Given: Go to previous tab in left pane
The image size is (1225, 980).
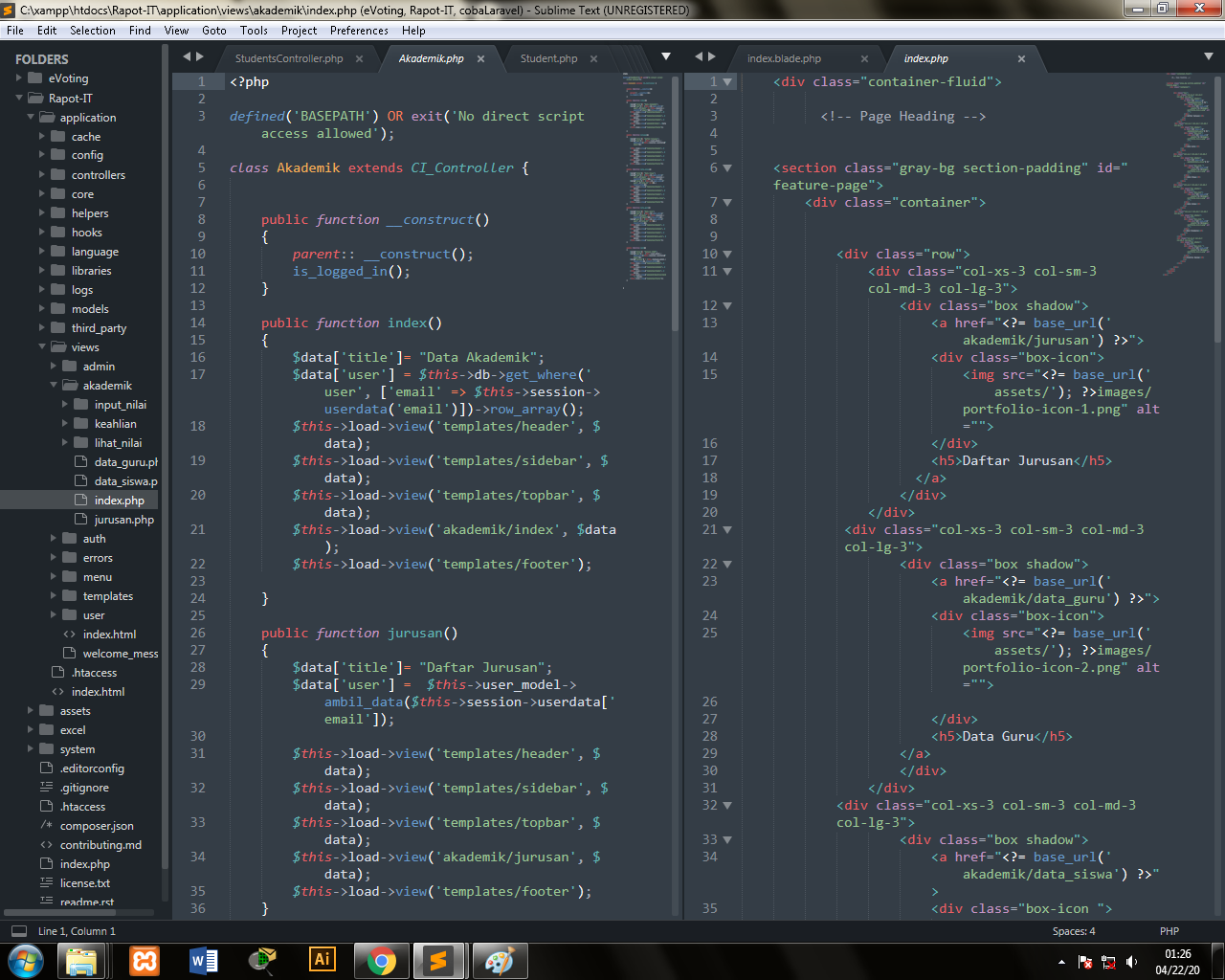Looking at the screenshot, I should click(187, 56).
